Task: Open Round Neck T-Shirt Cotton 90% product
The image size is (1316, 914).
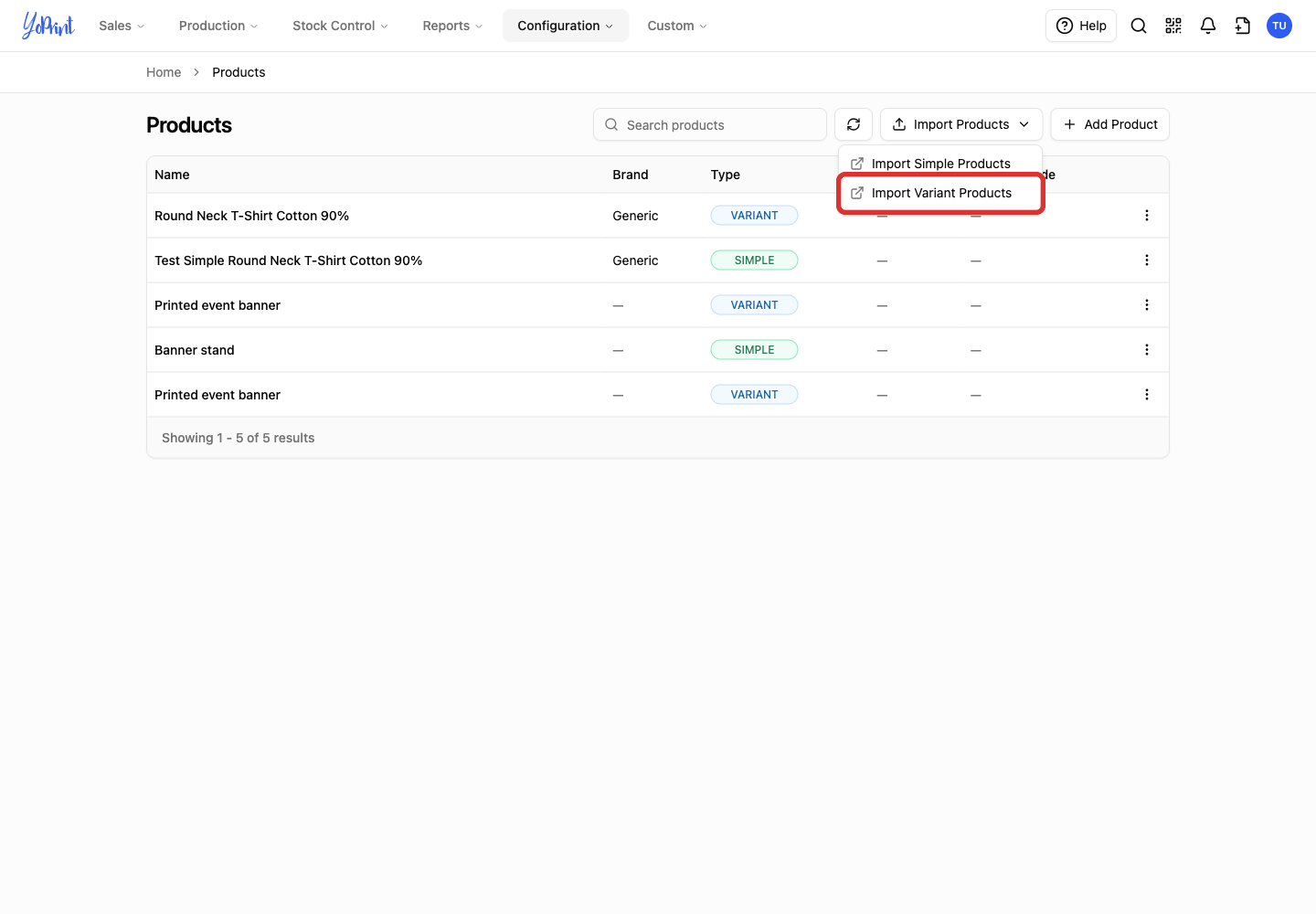Action: point(251,216)
